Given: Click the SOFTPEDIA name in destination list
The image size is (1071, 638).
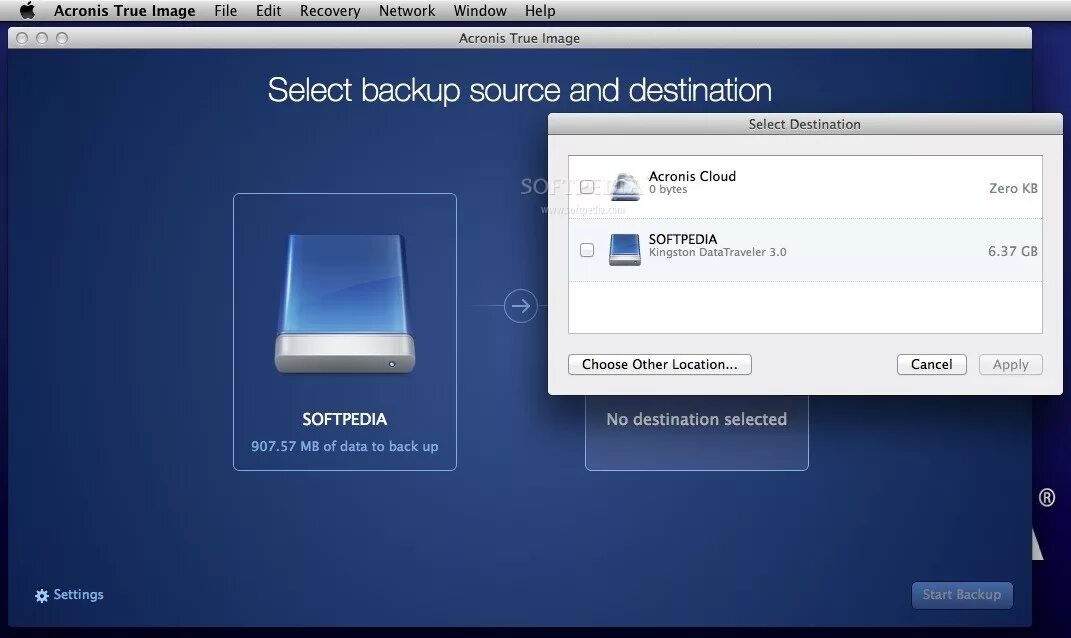Looking at the screenshot, I should pyautogui.click(x=683, y=239).
